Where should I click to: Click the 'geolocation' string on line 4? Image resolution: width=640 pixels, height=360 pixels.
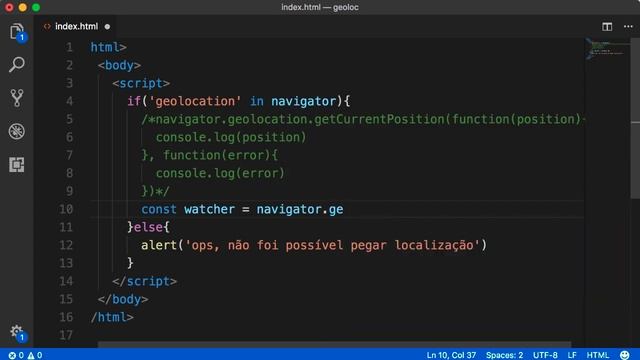click(x=195, y=101)
